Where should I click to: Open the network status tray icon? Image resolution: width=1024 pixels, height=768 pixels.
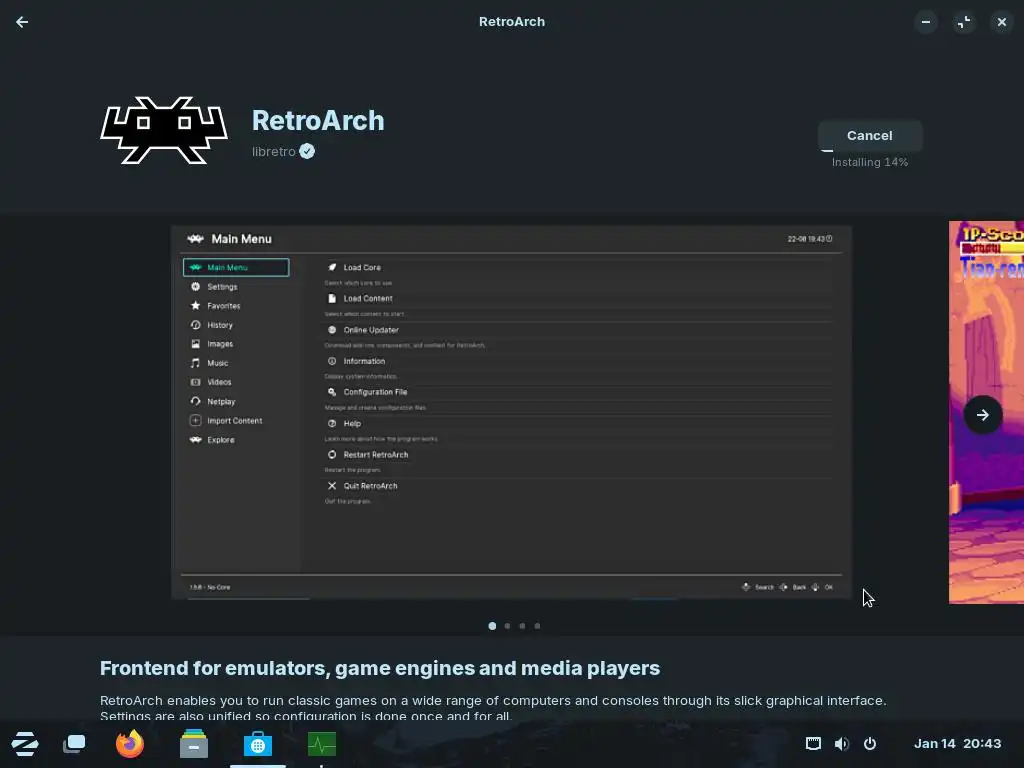pyautogui.click(x=813, y=744)
